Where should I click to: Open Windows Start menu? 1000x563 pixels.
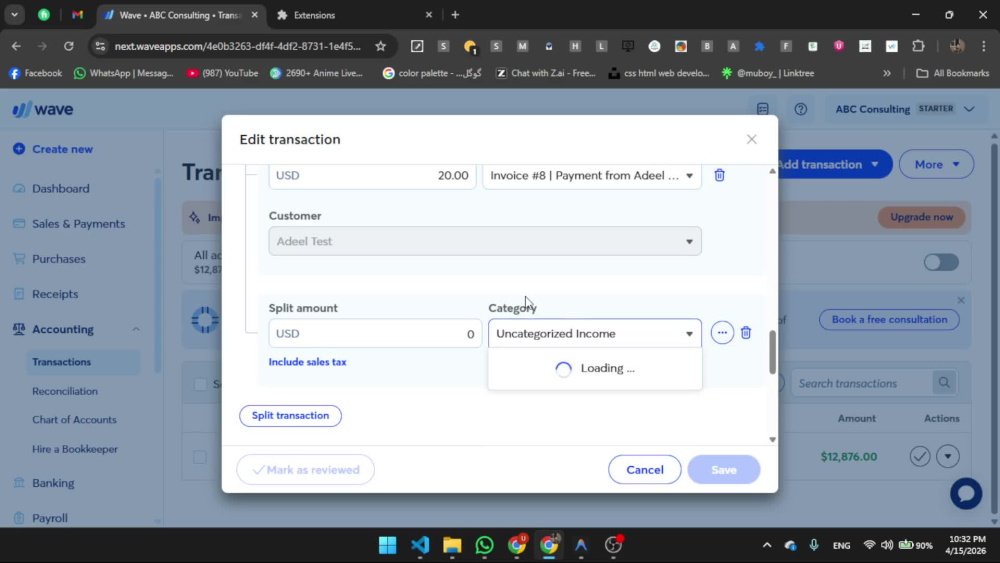tap(387, 545)
